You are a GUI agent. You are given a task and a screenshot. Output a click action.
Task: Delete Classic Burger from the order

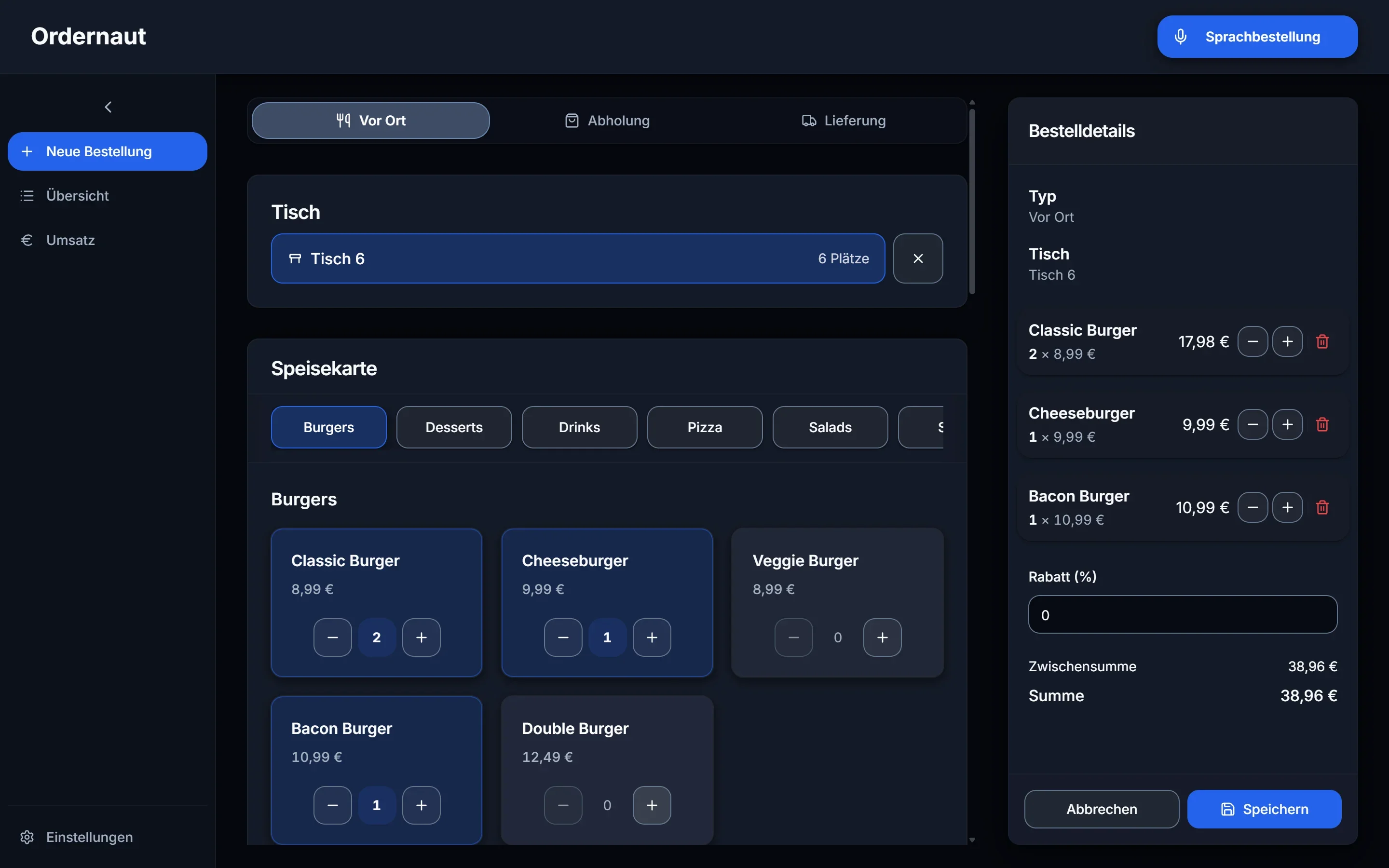pos(1322,341)
